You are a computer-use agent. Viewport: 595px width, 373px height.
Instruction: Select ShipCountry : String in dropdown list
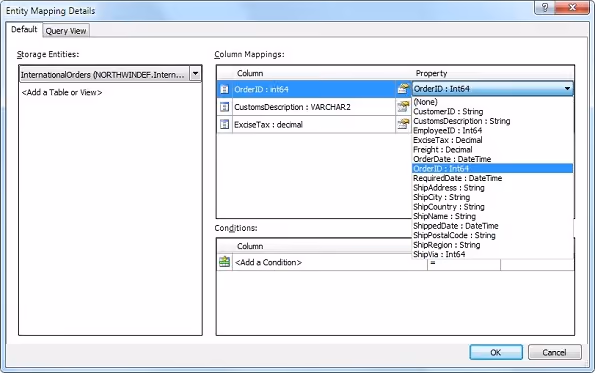pyautogui.click(x=492, y=207)
